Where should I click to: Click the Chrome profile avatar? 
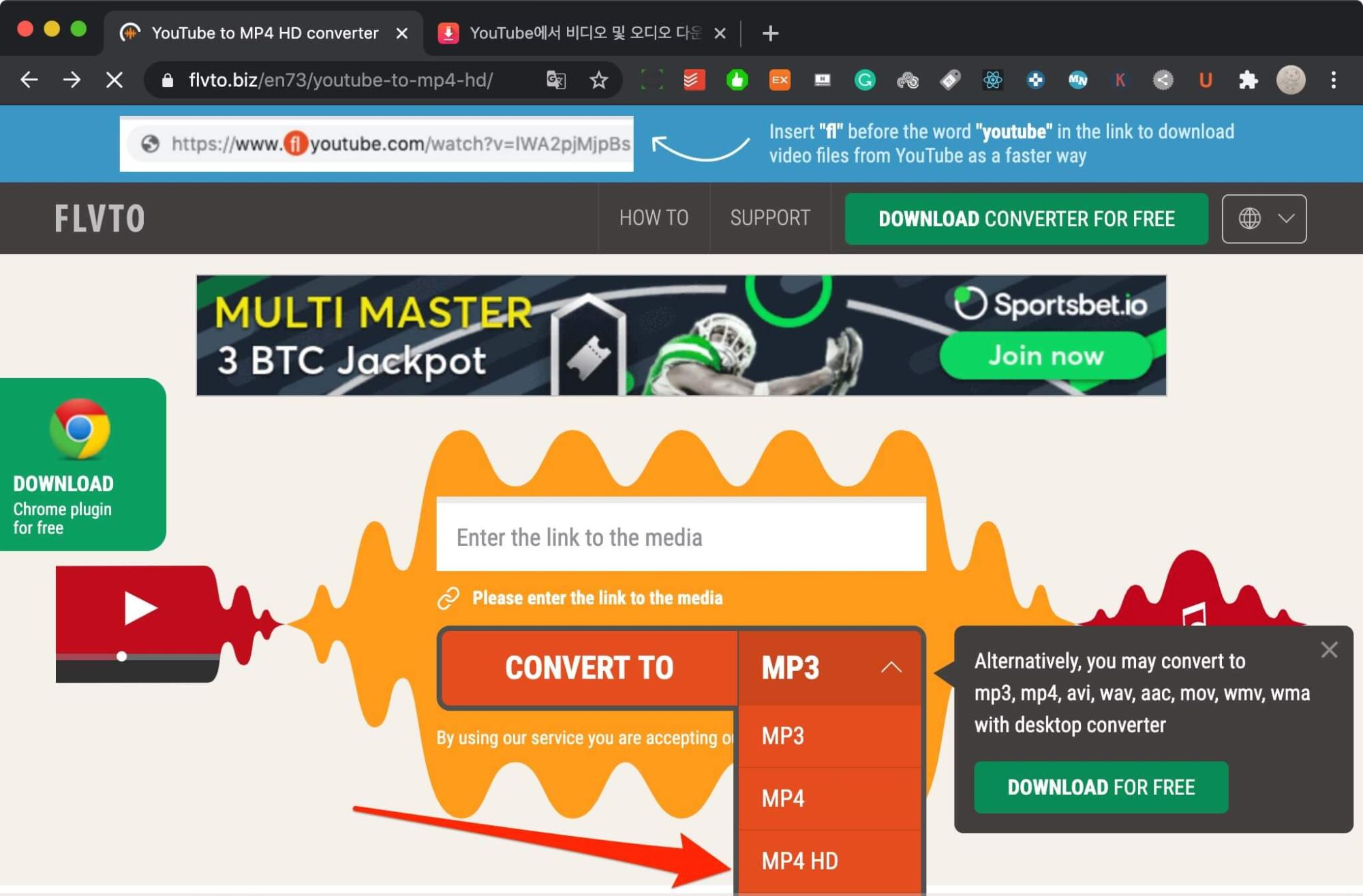coord(1290,80)
